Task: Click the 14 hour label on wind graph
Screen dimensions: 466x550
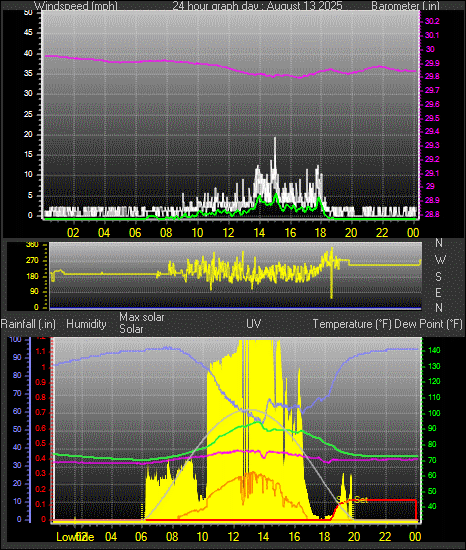Action: [259, 233]
